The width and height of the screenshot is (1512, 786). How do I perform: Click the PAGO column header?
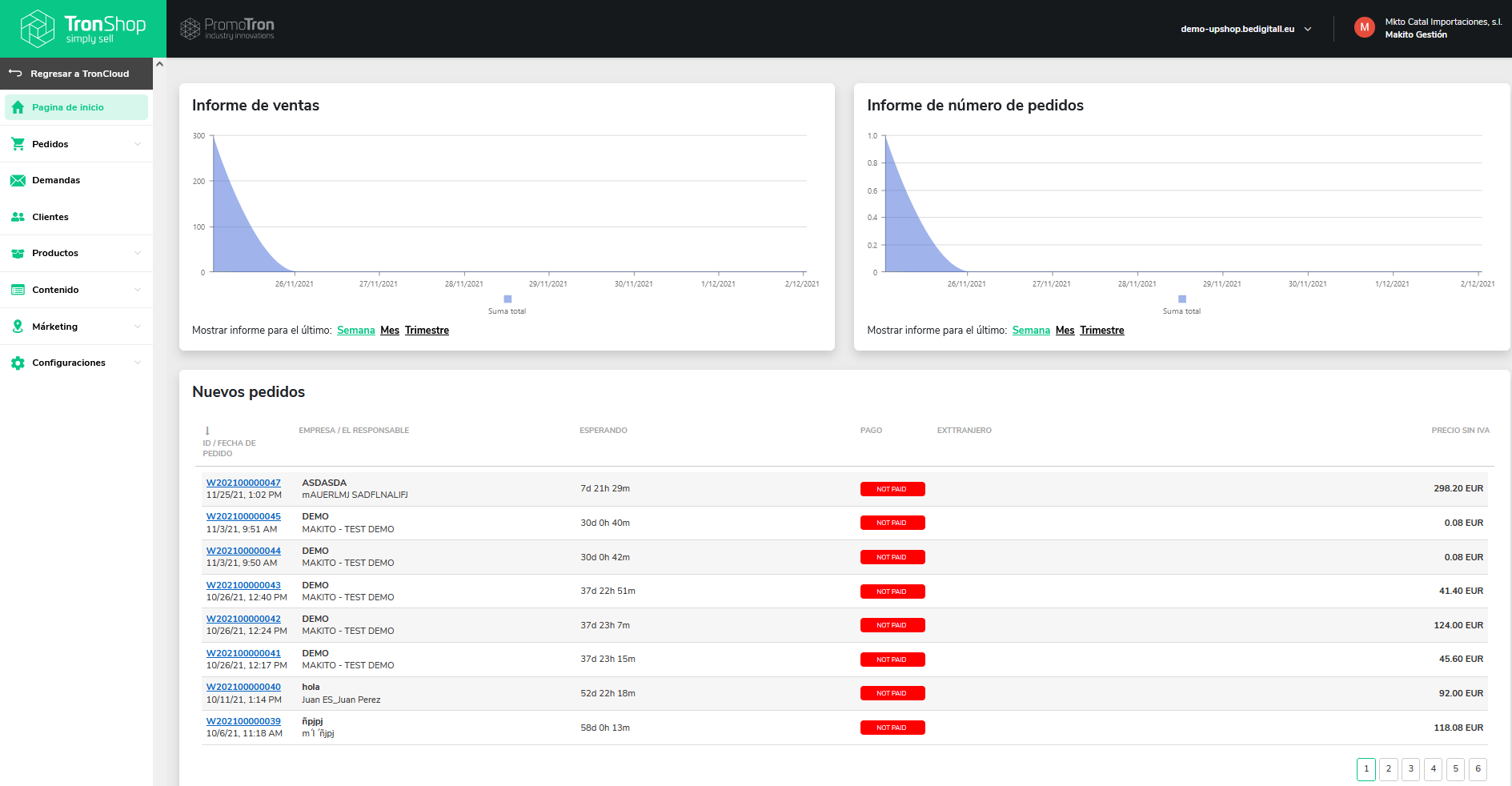click(x=871, y=431)
